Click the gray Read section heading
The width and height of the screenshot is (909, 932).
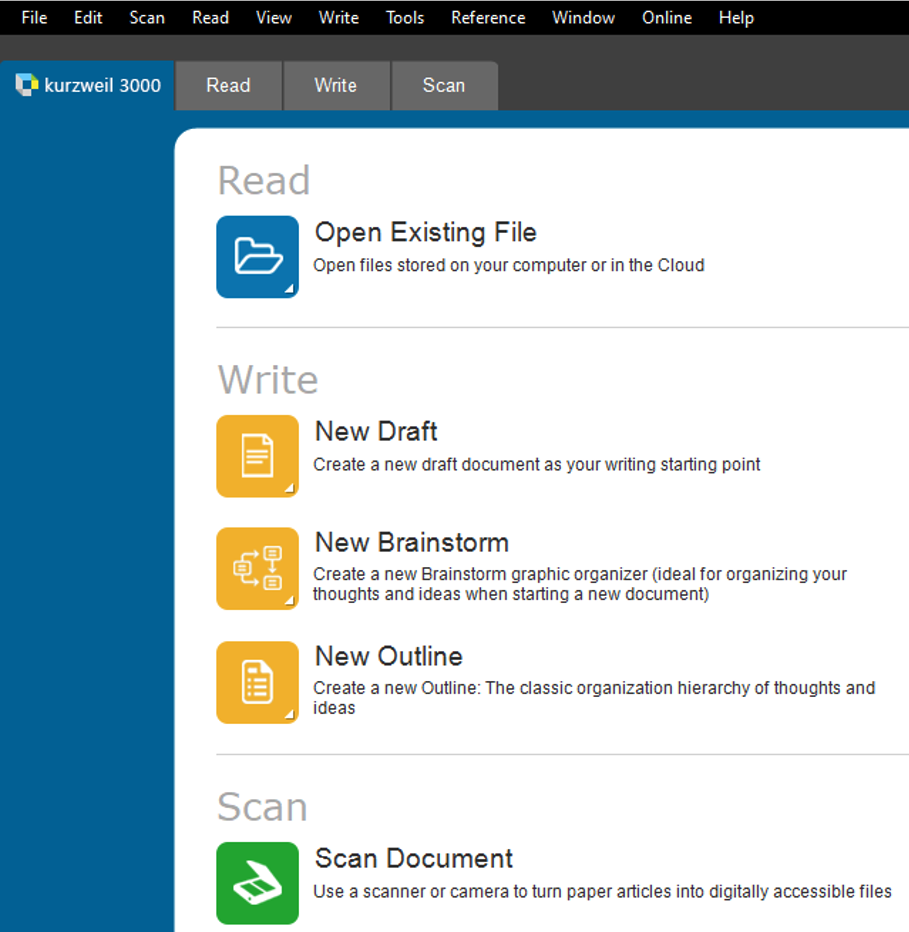click(x=264, y=180)
